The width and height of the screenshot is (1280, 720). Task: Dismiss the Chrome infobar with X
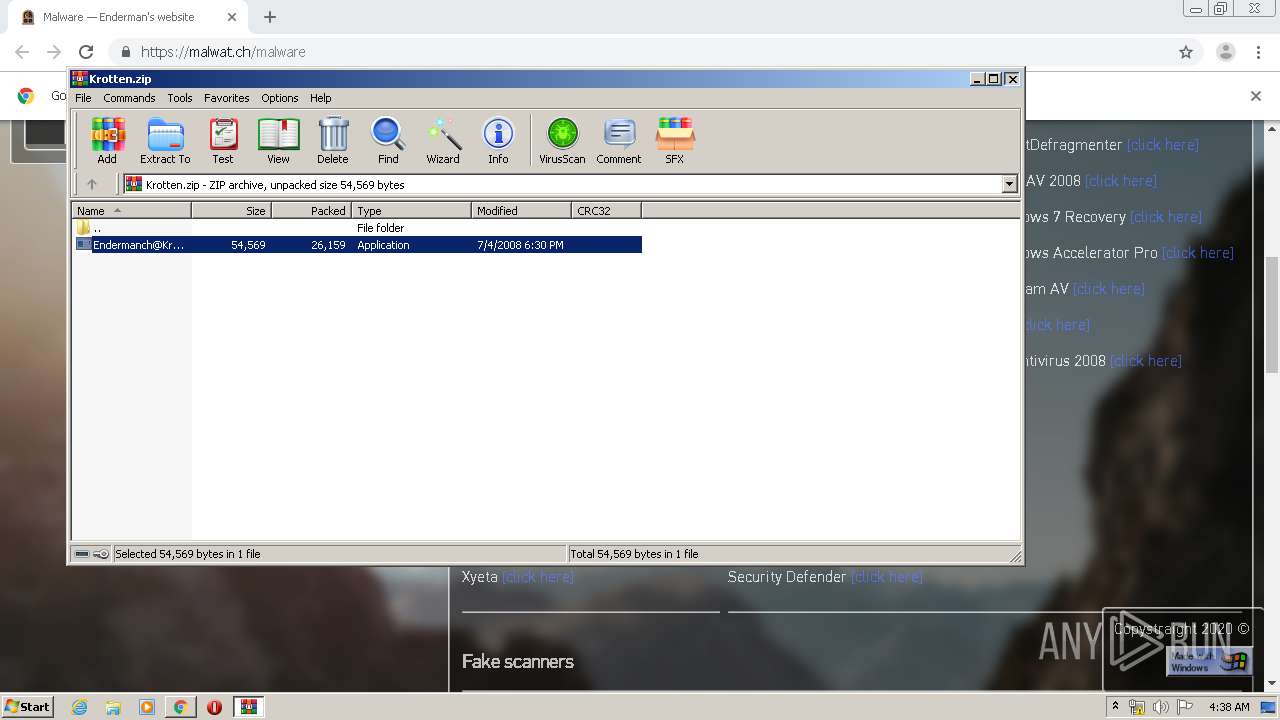click(1256, 96)
